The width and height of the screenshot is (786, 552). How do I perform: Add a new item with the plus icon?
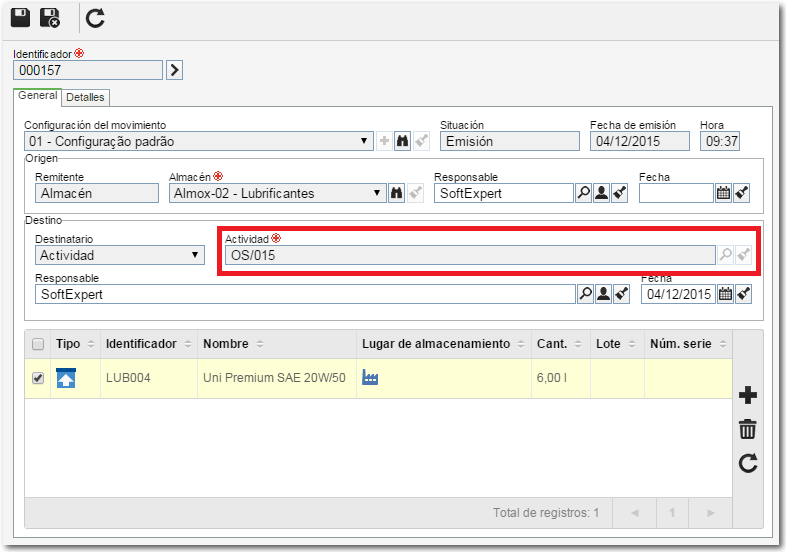coord(748,396)
